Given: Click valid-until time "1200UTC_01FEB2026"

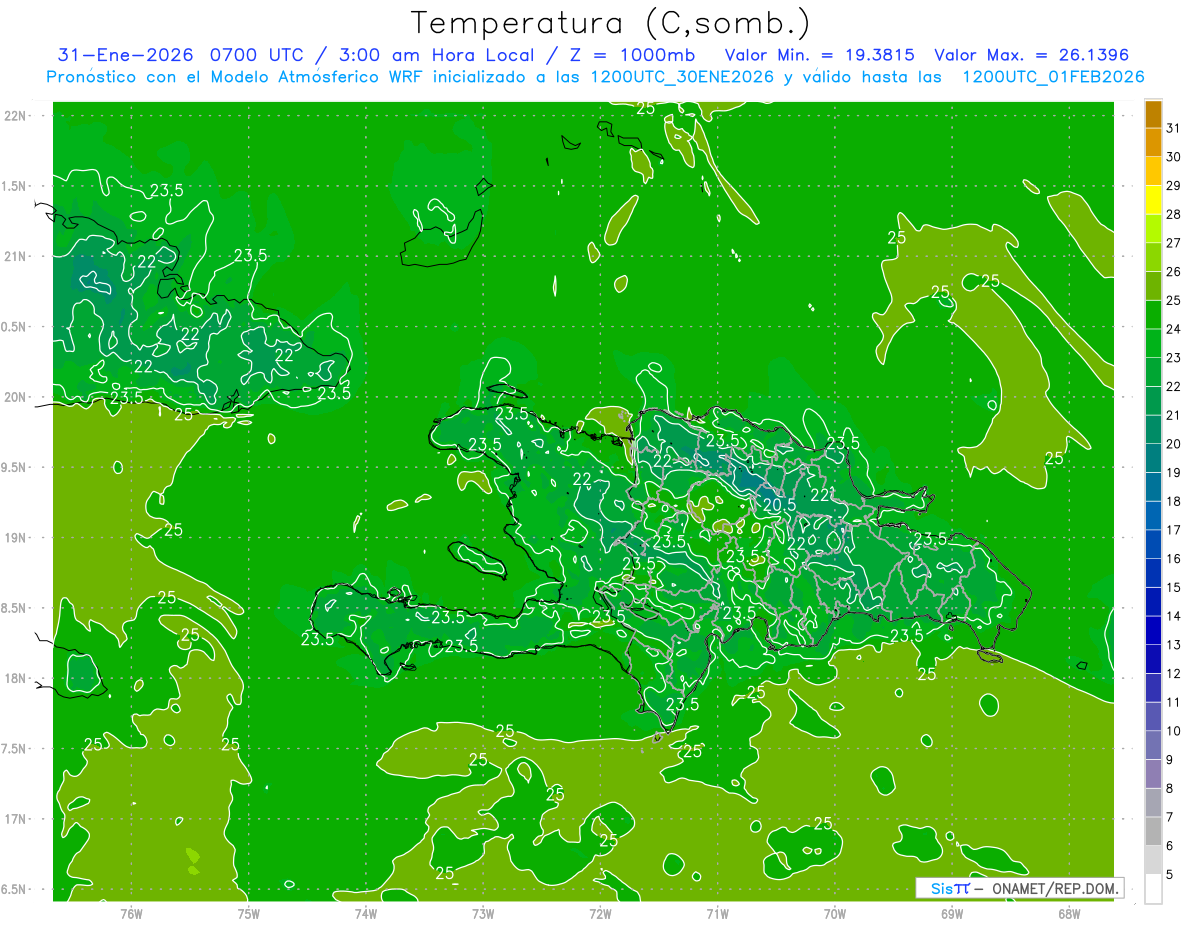Looking at the screenshot, I should pyautogui.click(x=1052, y=77).
